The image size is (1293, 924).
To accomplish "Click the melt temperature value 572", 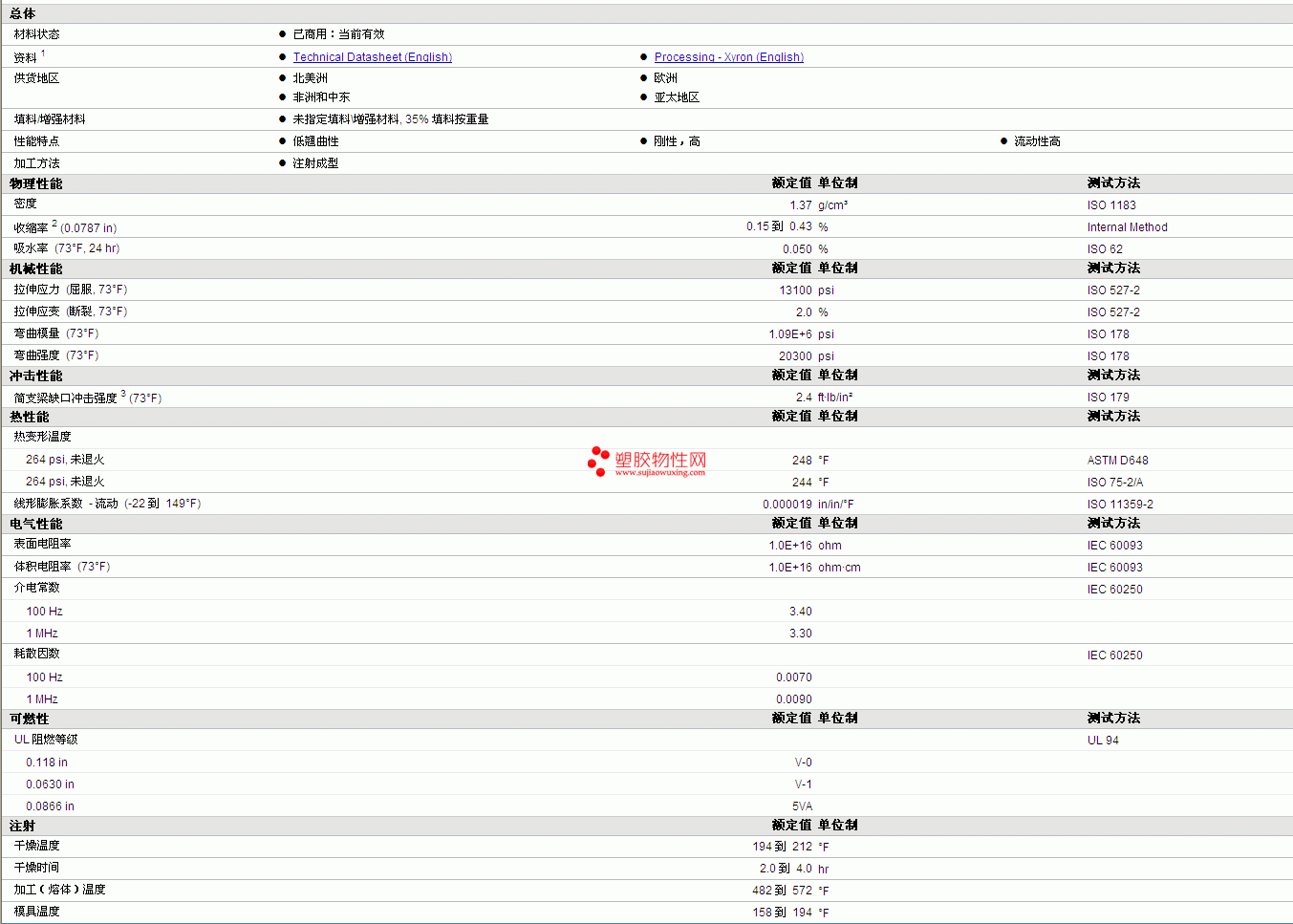I will [802, 891].
